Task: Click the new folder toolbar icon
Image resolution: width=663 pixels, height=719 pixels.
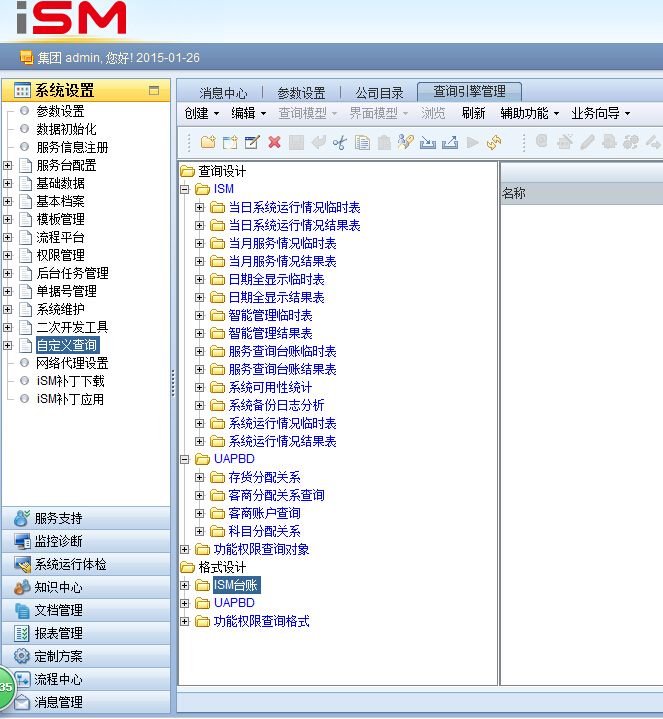Action: [208, 142]
